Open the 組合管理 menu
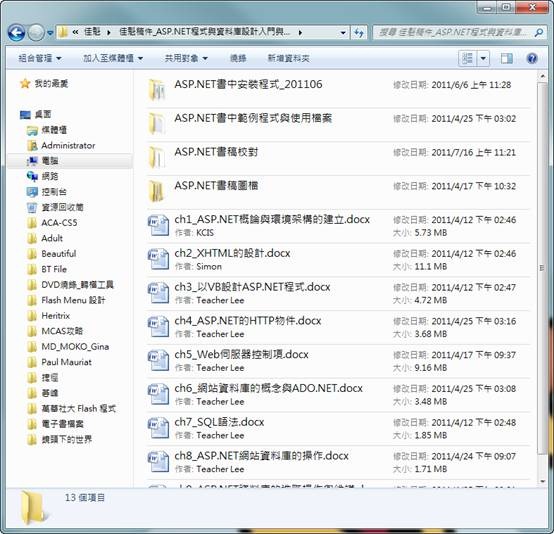The height and width of the screenshot is (534, 554). (x=40, y=58)
